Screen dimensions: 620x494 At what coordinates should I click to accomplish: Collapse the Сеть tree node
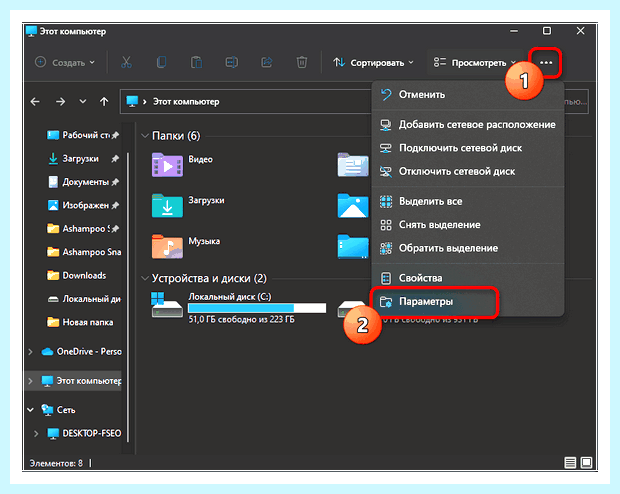click(30, 410)
